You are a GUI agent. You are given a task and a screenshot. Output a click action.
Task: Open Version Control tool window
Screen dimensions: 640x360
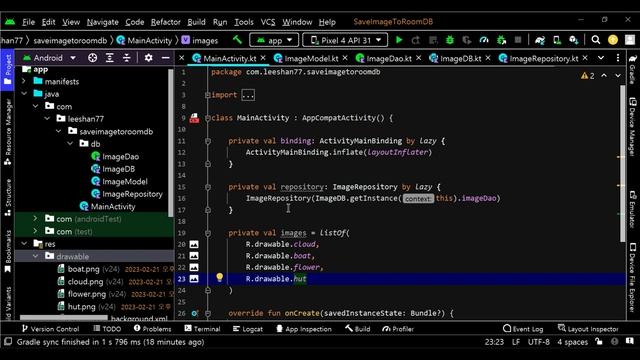[51, 329]
